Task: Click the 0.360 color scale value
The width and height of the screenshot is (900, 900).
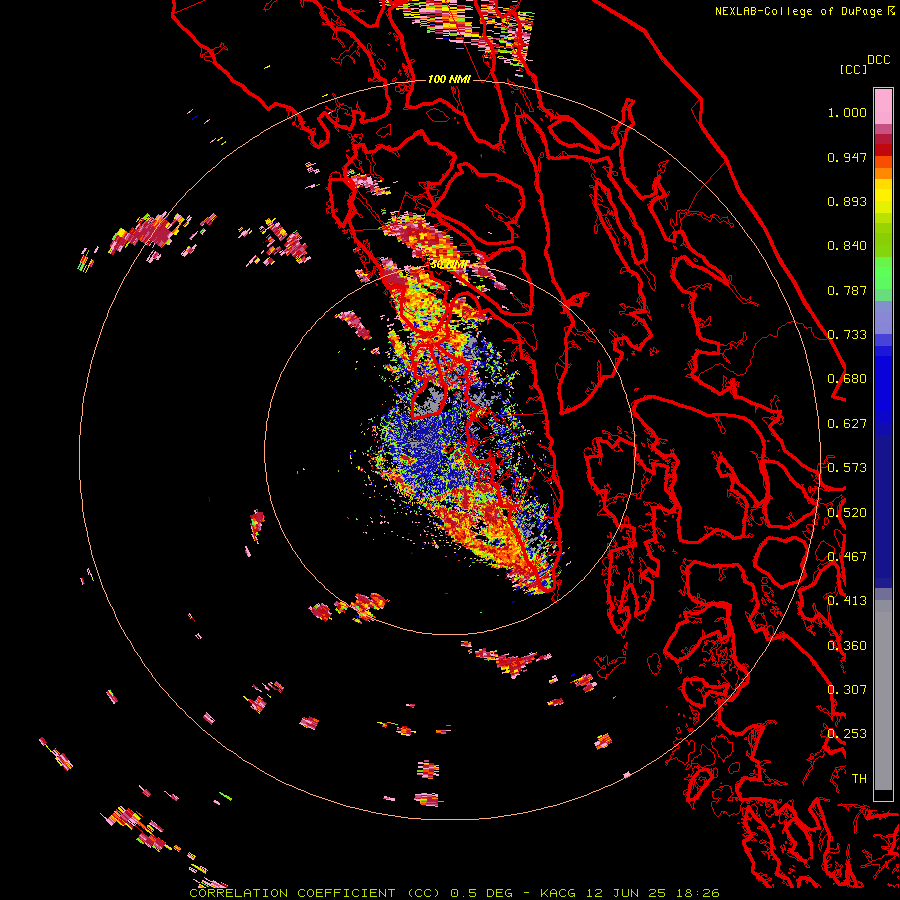Action: click(847, 646)
